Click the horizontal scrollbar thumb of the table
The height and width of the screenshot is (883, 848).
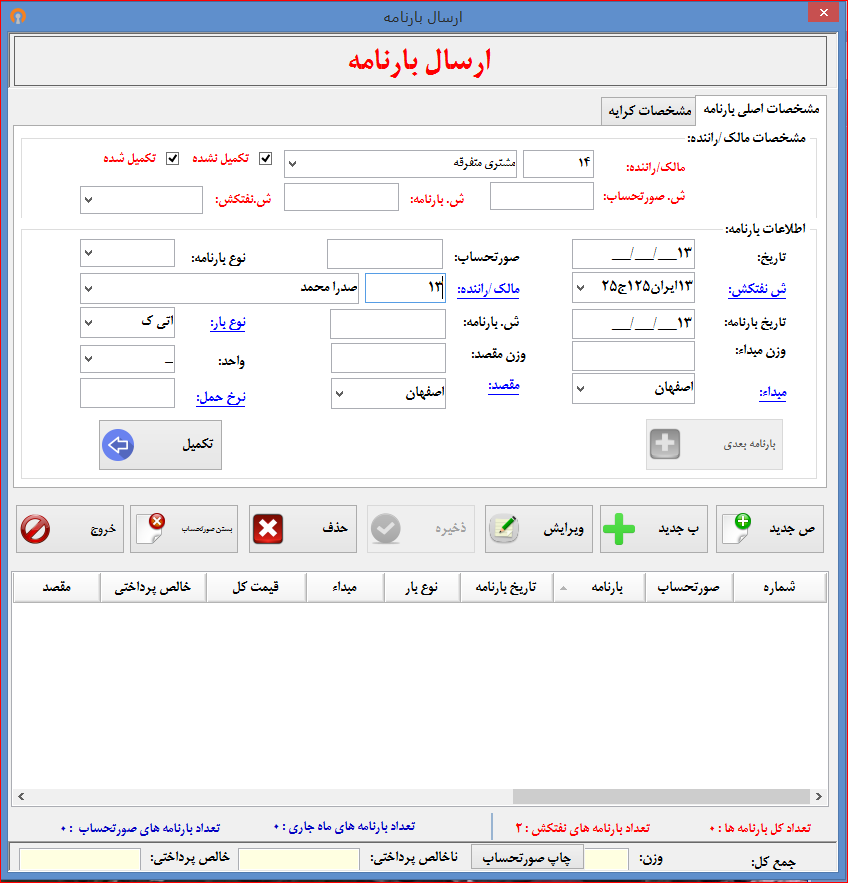coord(661,796)
